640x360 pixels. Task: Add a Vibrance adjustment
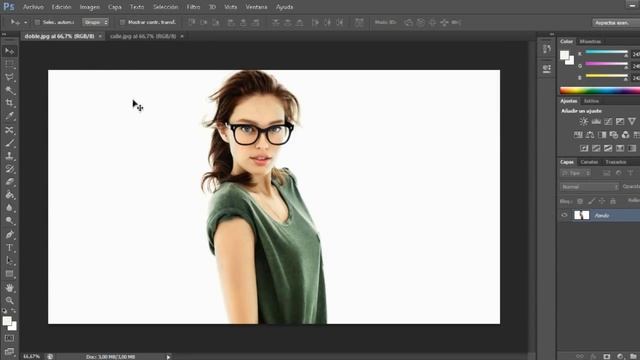click(632, 122)
